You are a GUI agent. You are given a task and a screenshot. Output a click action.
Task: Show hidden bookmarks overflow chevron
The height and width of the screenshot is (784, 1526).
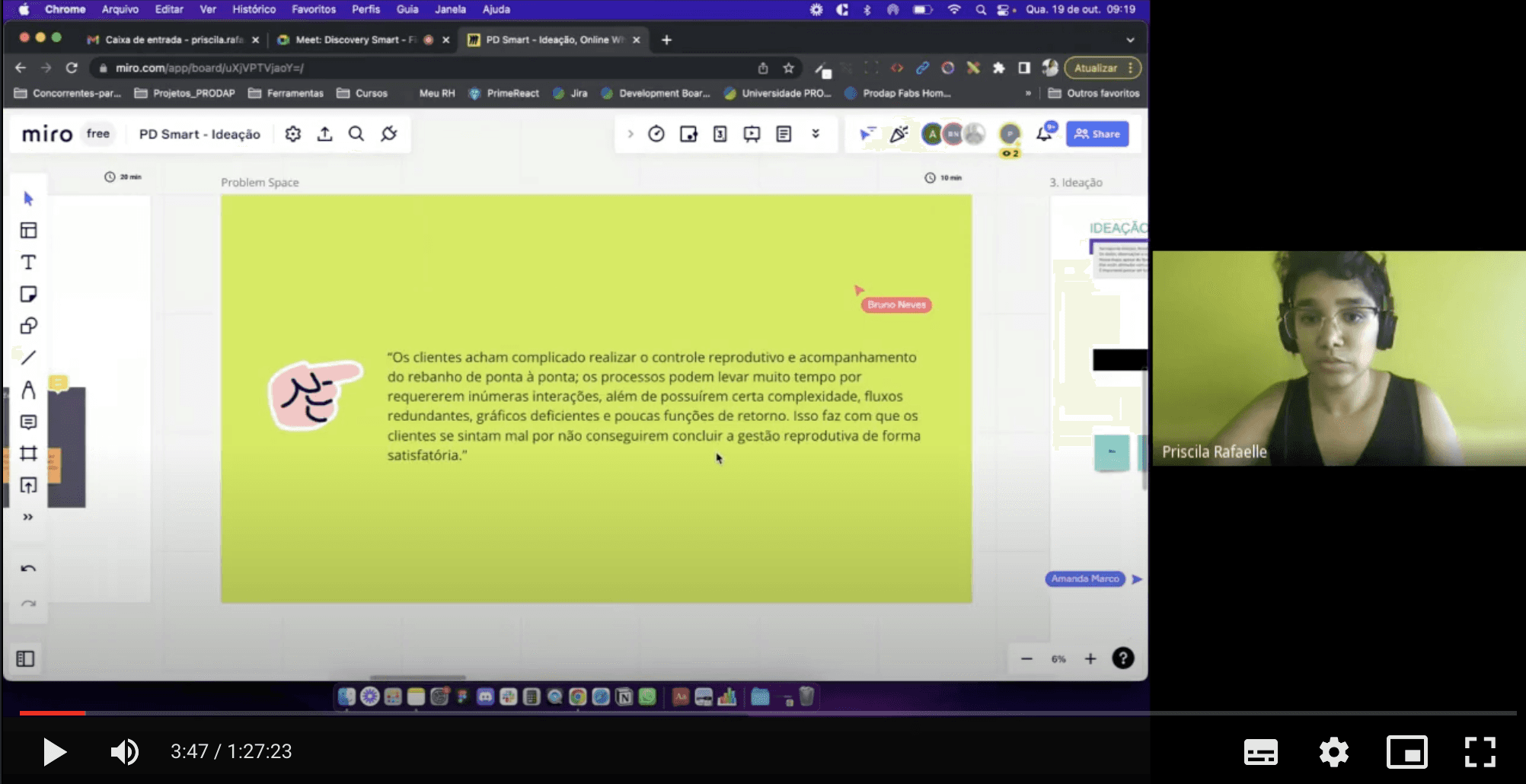coord(1028,94)
